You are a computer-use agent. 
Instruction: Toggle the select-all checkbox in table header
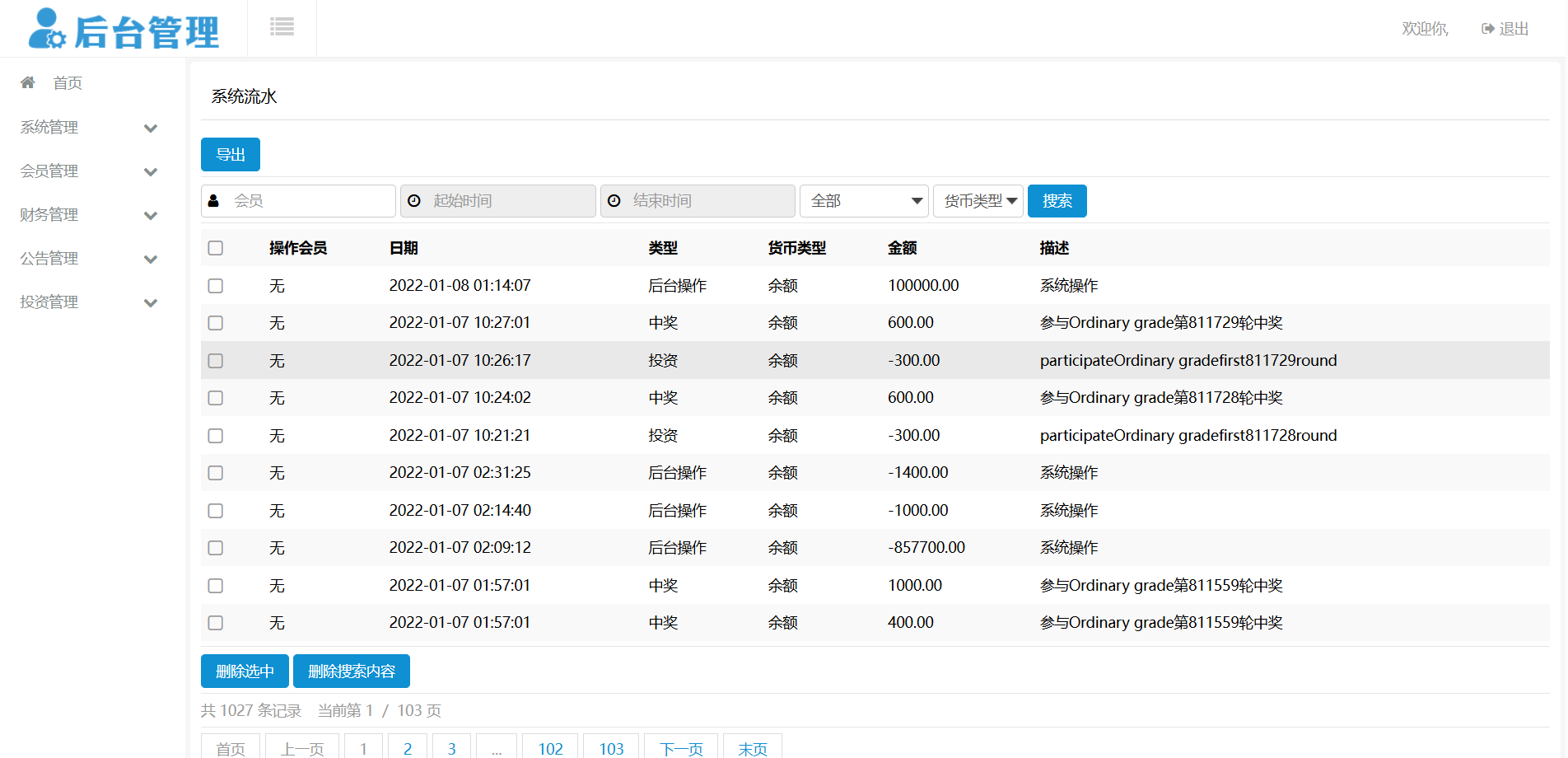[216, 248]
